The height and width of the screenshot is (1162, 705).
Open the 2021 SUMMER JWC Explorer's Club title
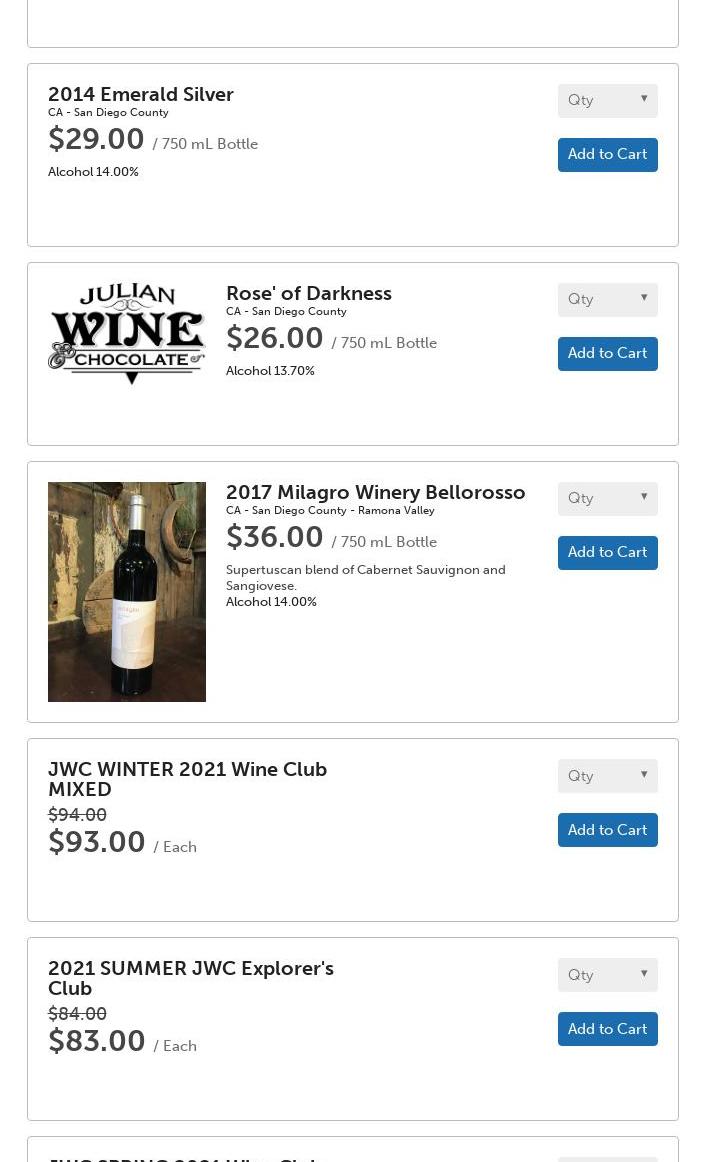point(191,978)
